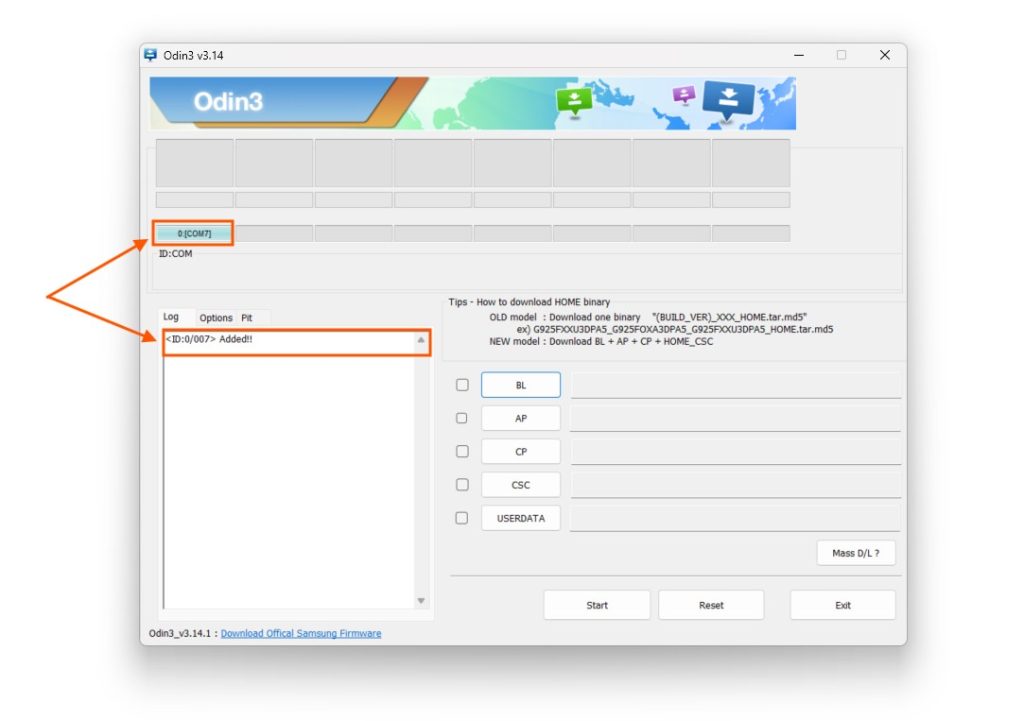Close the Odin3 window
This screenshot has width=1024, height=721.
885,55
